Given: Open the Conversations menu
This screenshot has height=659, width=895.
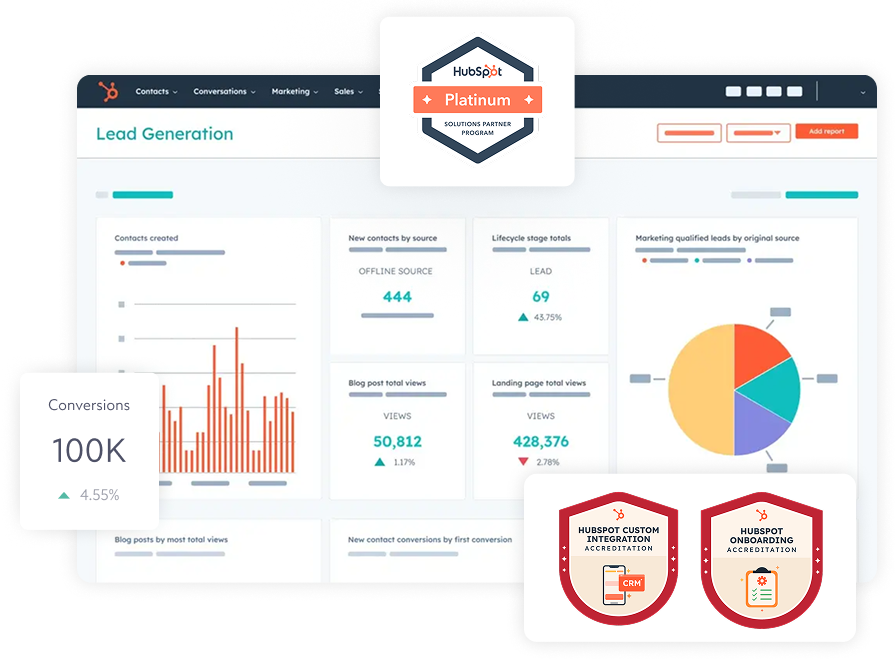Looking at the screenshot, I should (224, 92).
